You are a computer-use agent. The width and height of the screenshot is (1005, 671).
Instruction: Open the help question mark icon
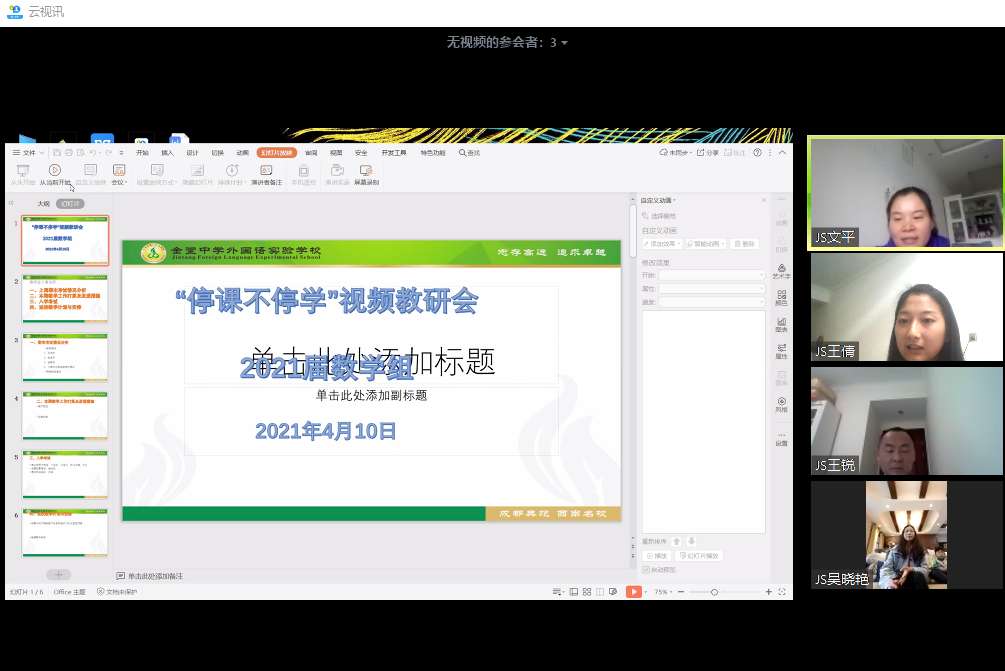tap(756, 153)
